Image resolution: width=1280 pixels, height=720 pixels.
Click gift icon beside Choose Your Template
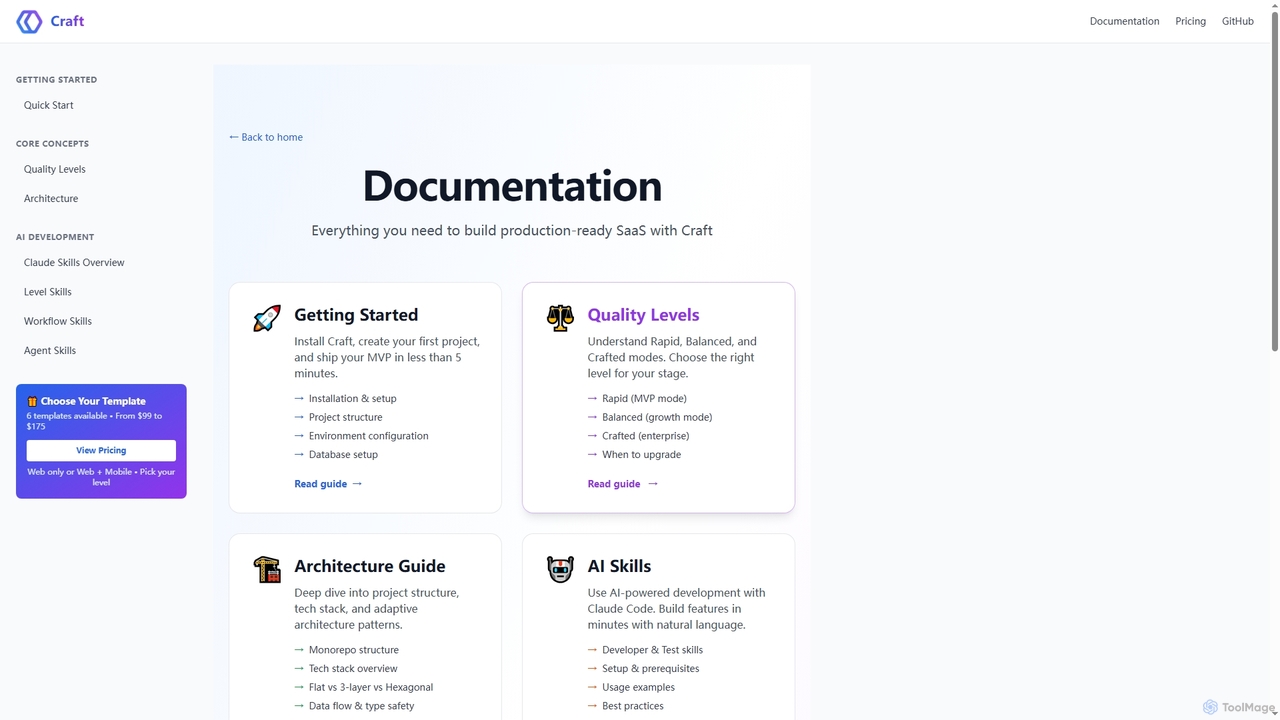(32, 401)
